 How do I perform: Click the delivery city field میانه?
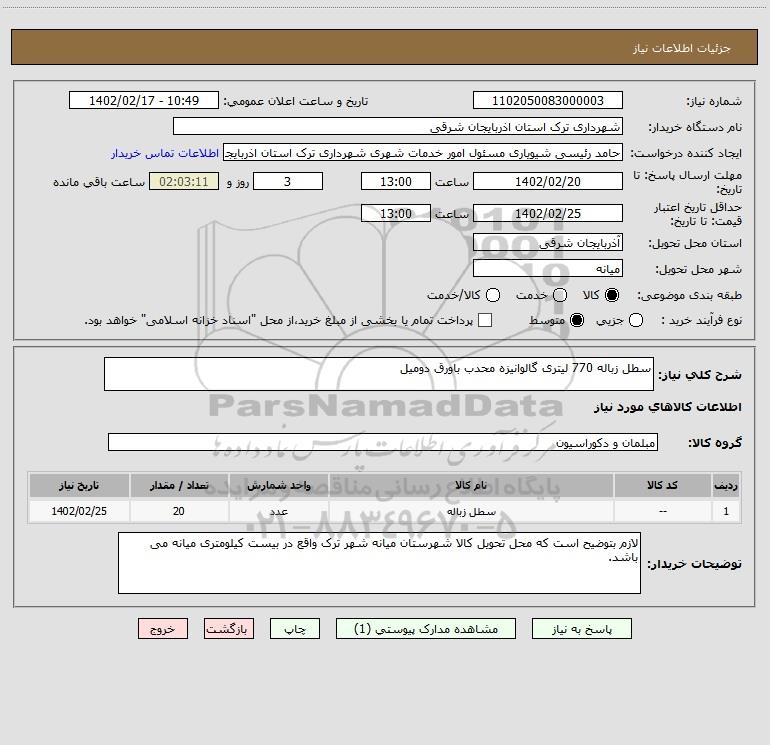coord(548,269)
